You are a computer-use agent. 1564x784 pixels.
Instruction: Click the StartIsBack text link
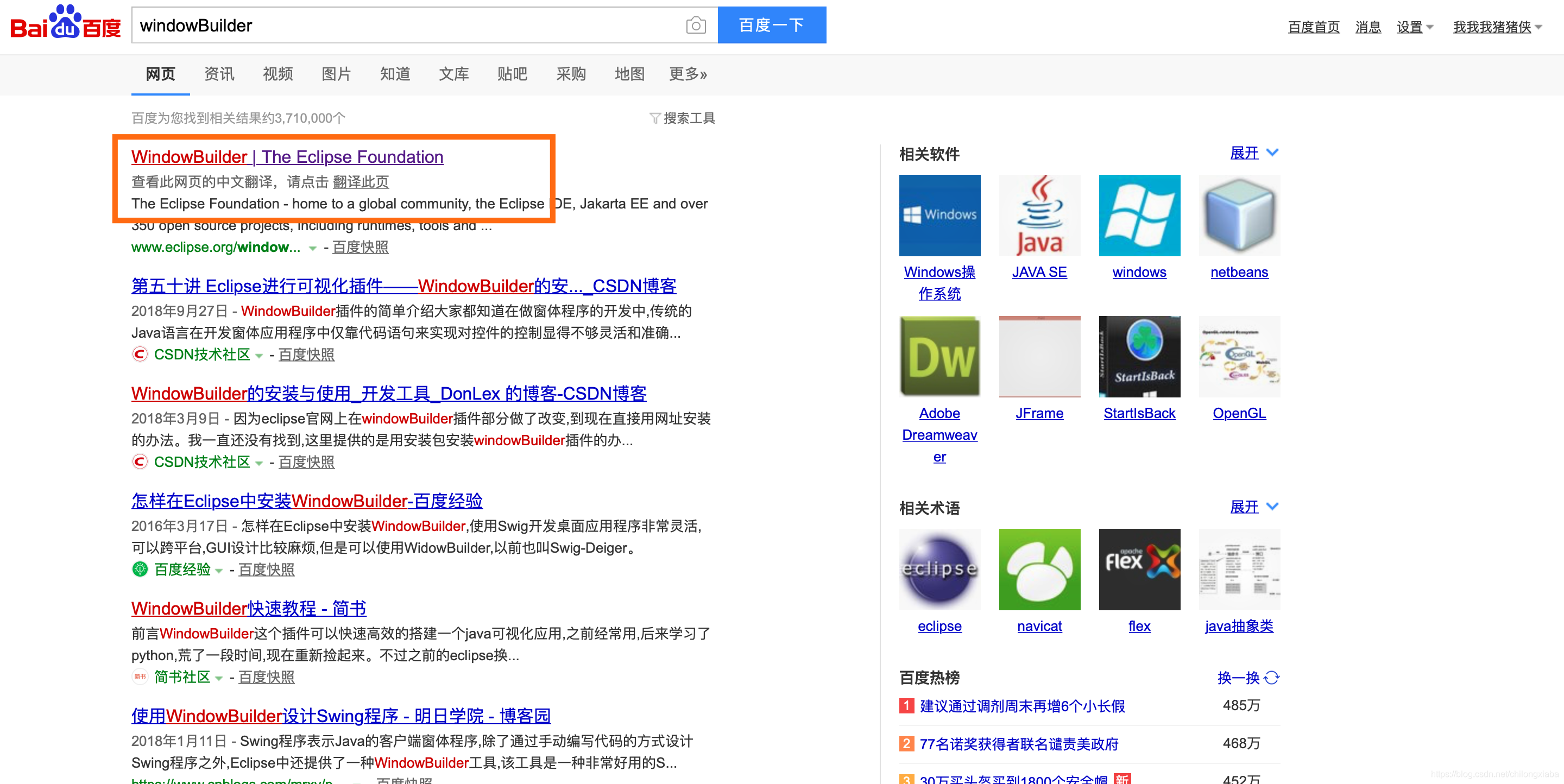(x=1140, y=413)
